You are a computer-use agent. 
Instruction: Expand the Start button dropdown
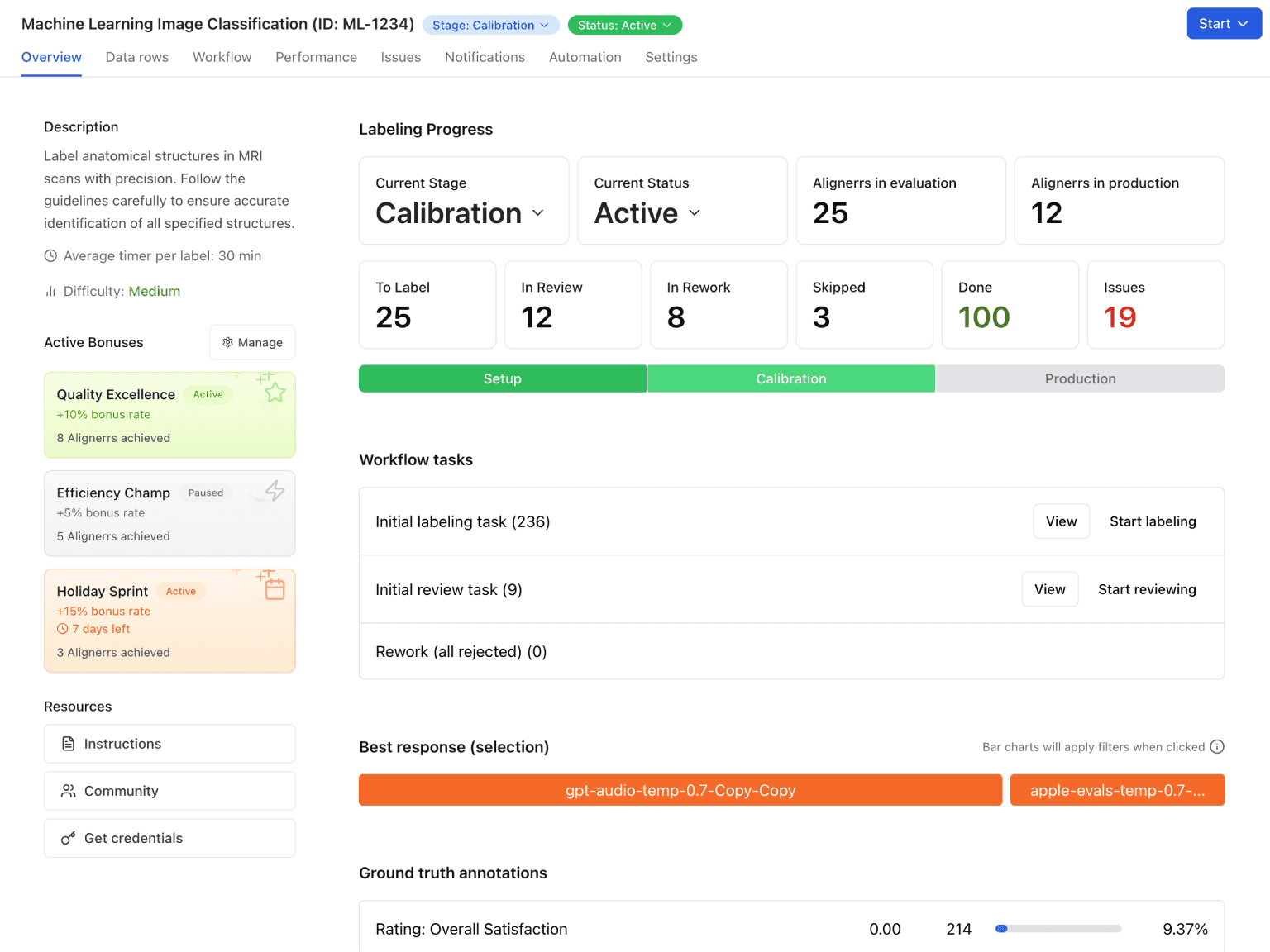(x=1224, y=24)
